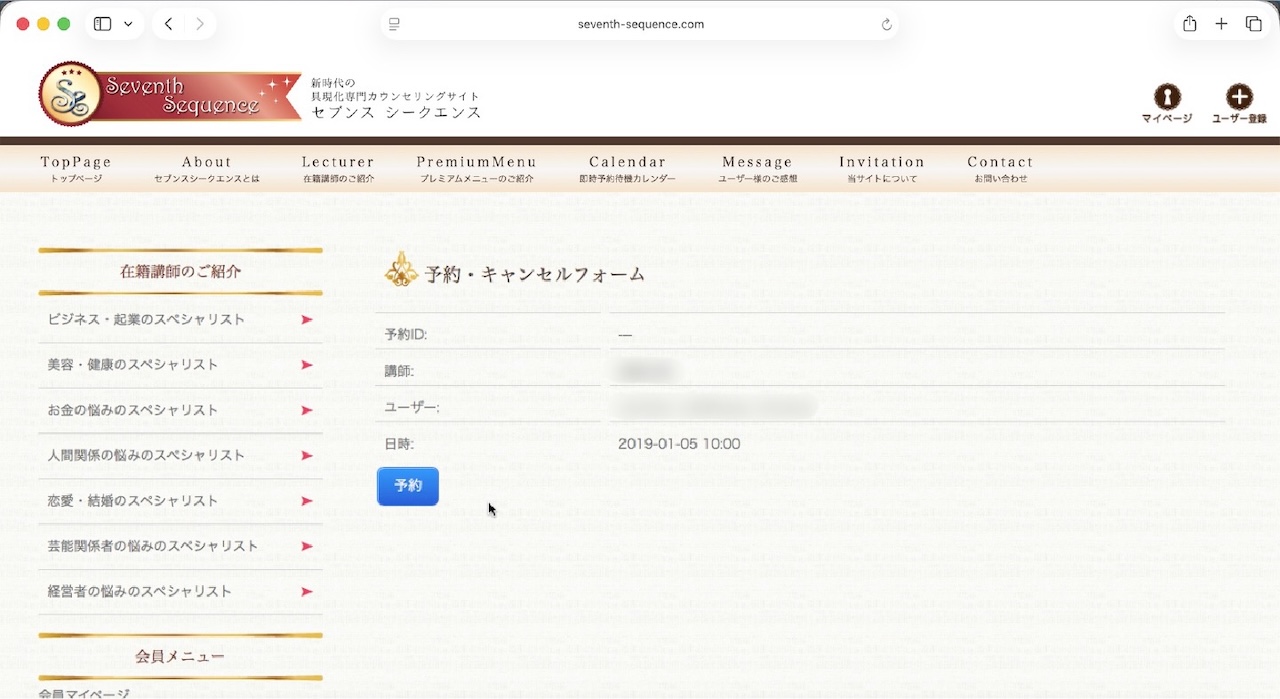This screenshot has height=699, width=1280.
Task: Click Safari's Share icon
Action: click(x=1189, y=24)
